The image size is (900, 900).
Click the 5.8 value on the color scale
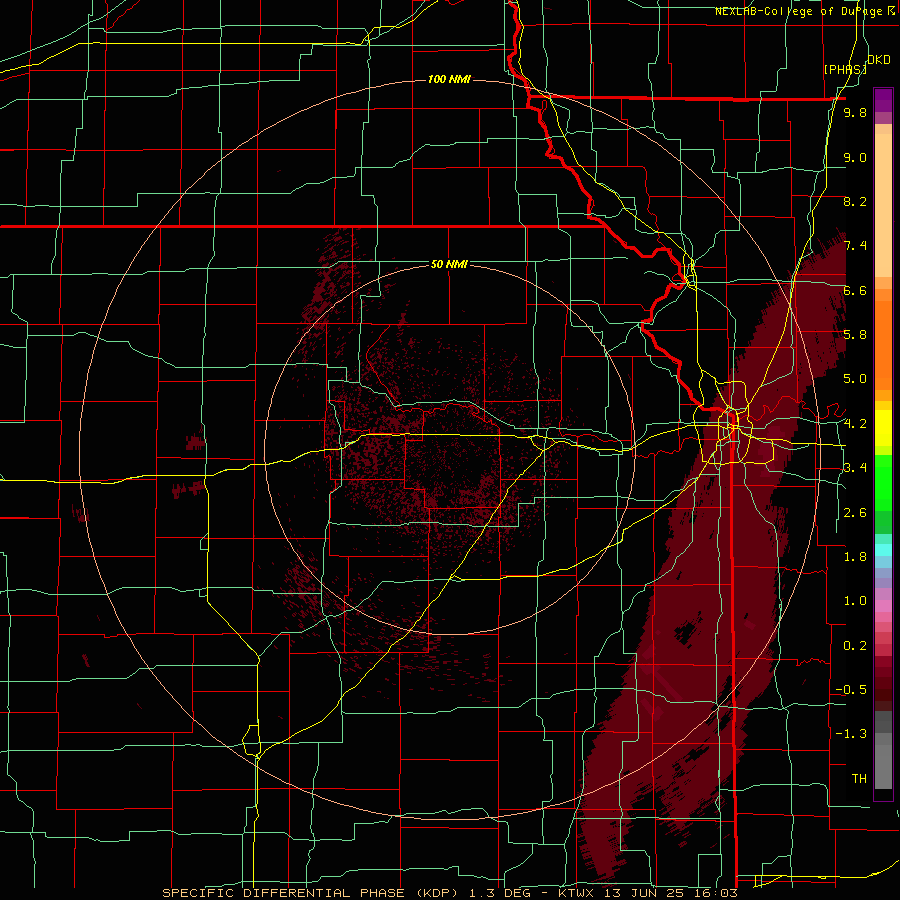click(855, 335)
